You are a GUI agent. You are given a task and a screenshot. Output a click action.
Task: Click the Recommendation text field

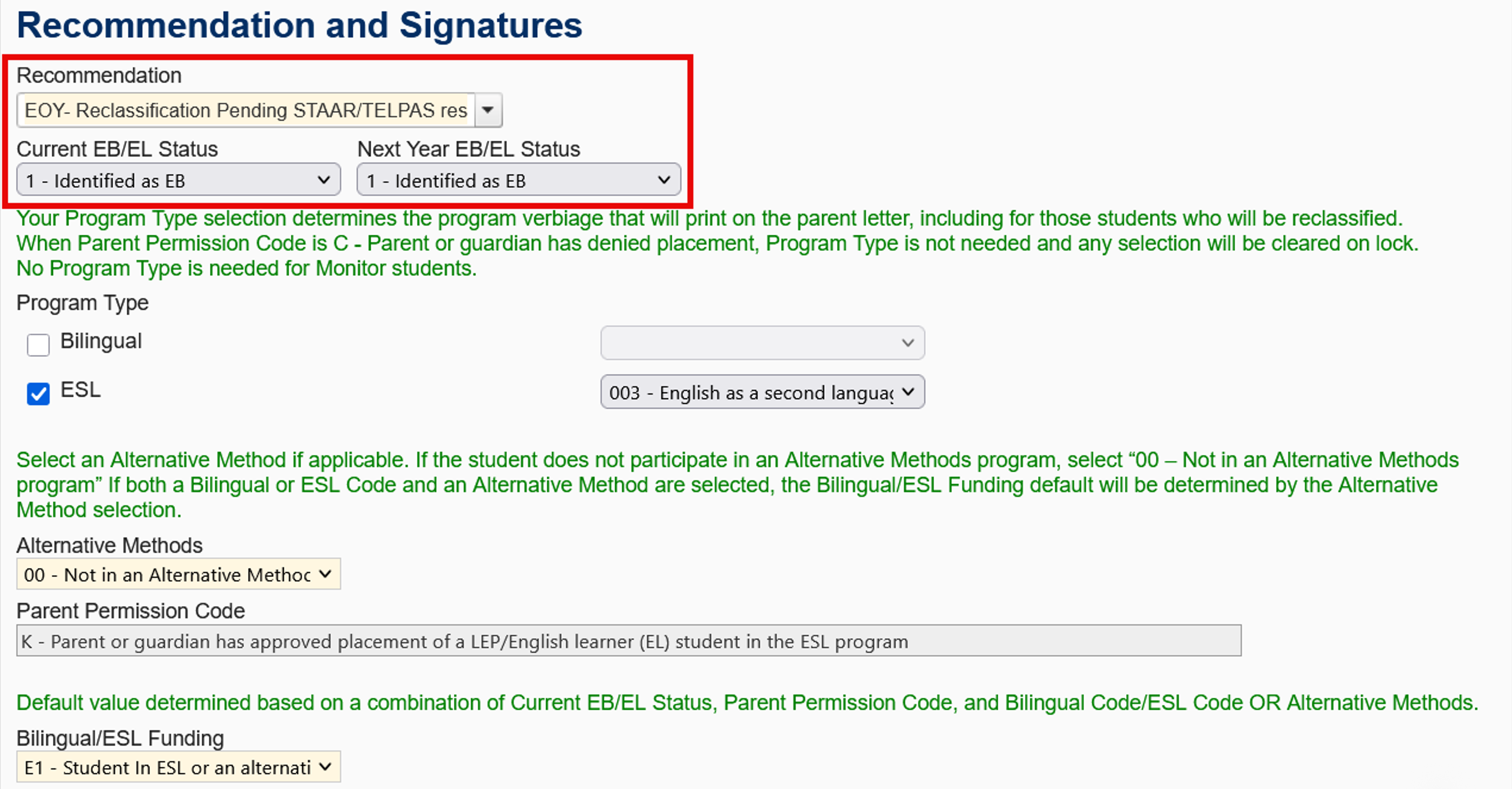pyautogui.click(x=246, y=111)
